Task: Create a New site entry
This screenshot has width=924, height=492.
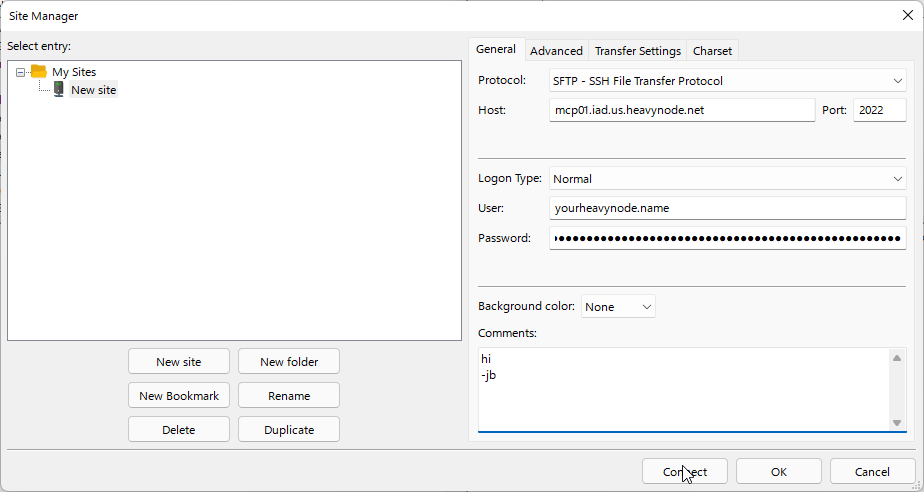Action: pos(179,362)
